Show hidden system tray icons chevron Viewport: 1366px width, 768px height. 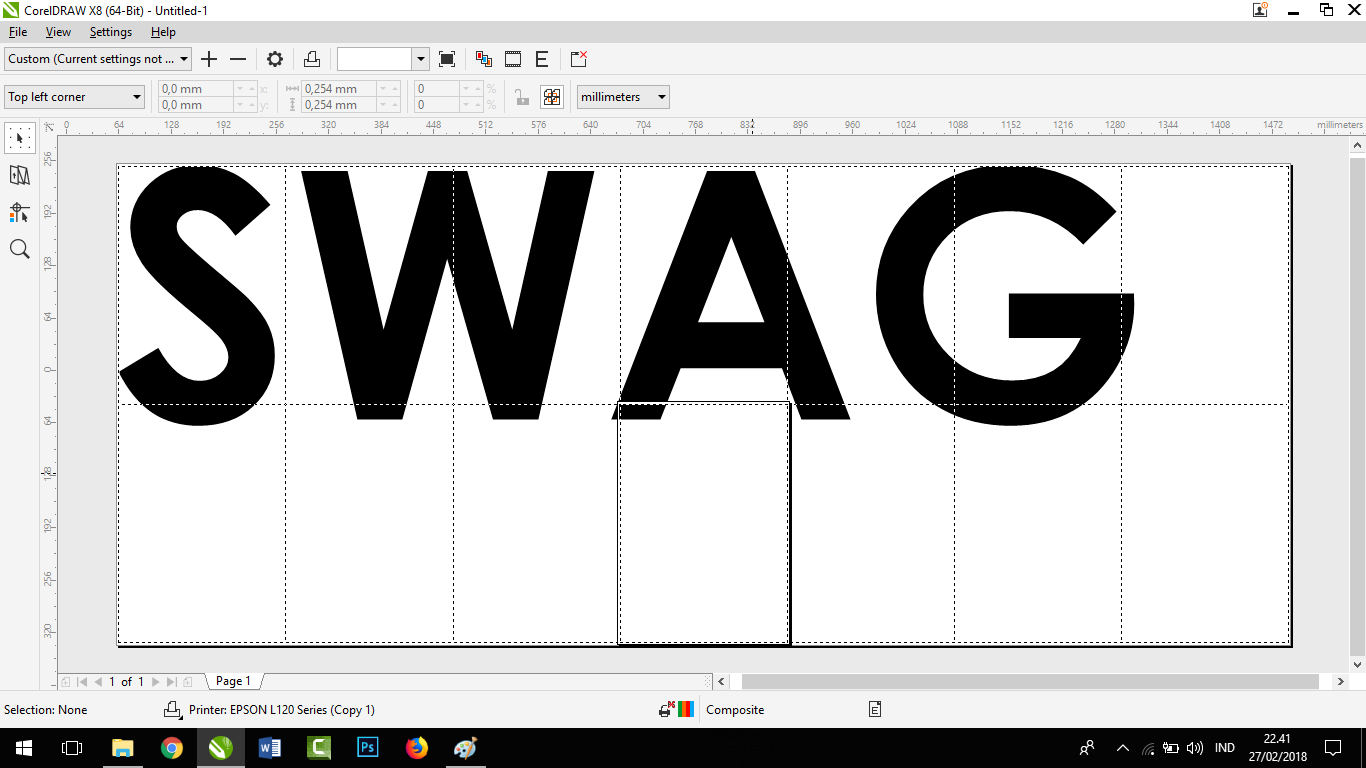[x=1122, y=748]
